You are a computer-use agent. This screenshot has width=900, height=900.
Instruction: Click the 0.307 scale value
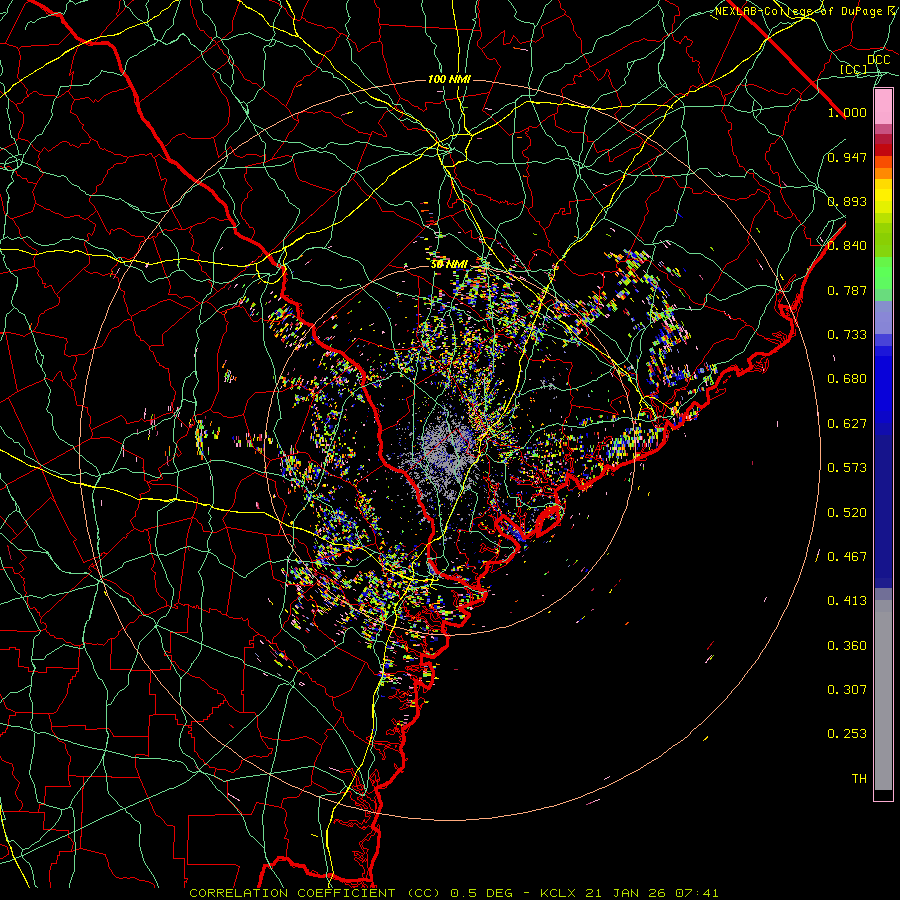tap(847, 690)
